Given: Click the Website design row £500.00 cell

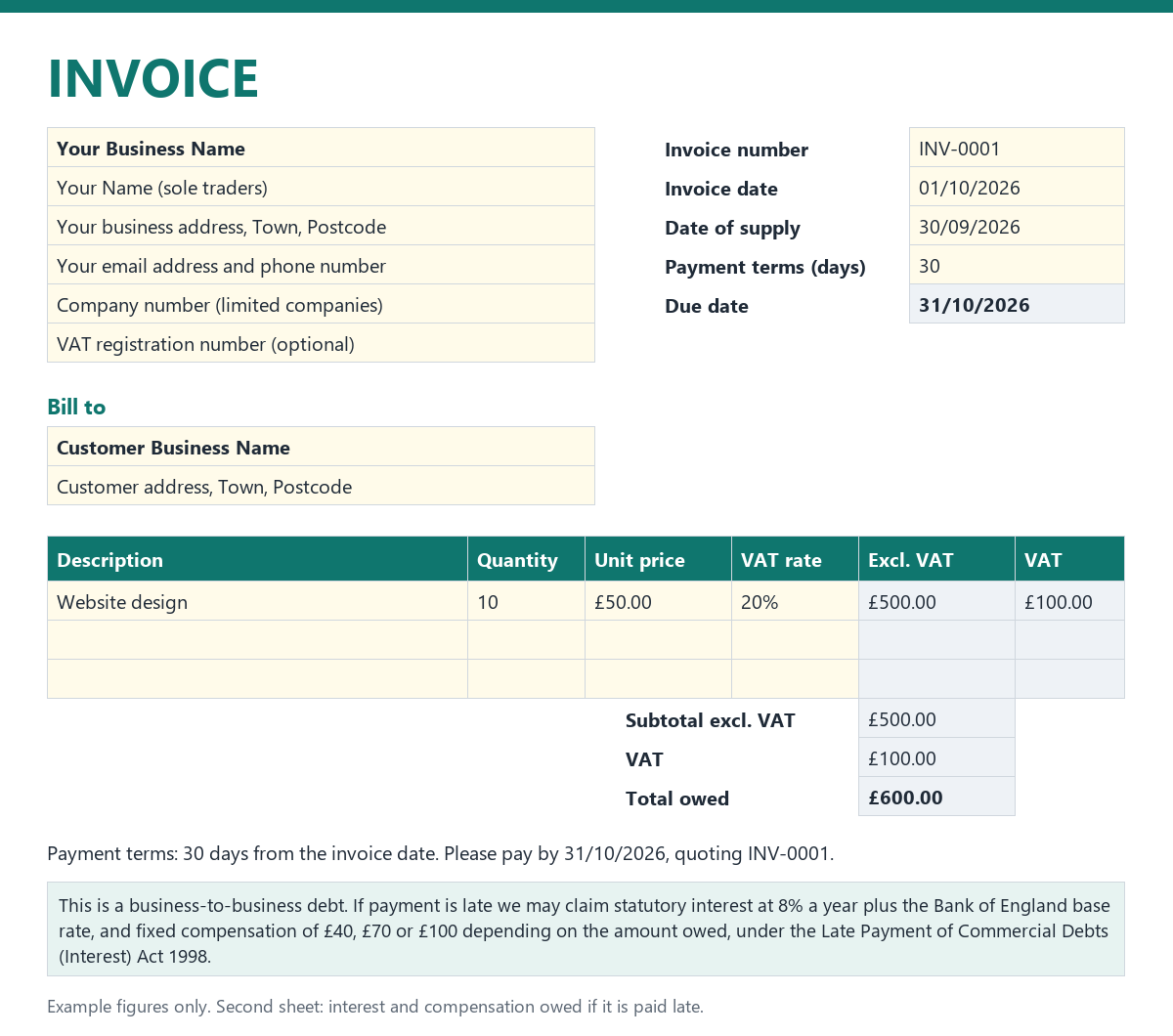Looking at the screenshot, I should (936, 601).
